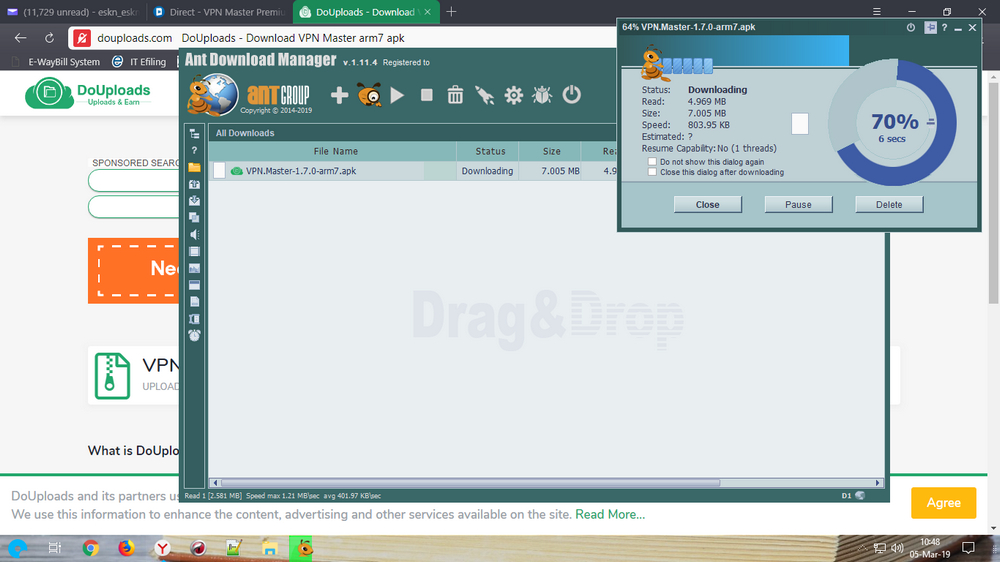This screenshot has width=1000, height=562.
Task: Open the yellow folder icon in the sidebar
Action: point(195,167)
